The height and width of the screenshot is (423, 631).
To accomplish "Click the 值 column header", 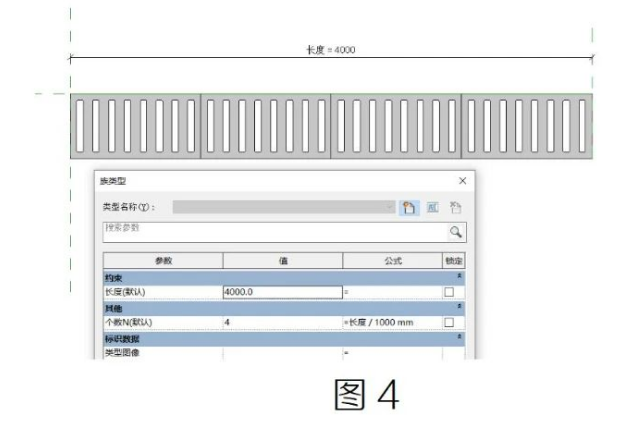I will click(283, 261).
